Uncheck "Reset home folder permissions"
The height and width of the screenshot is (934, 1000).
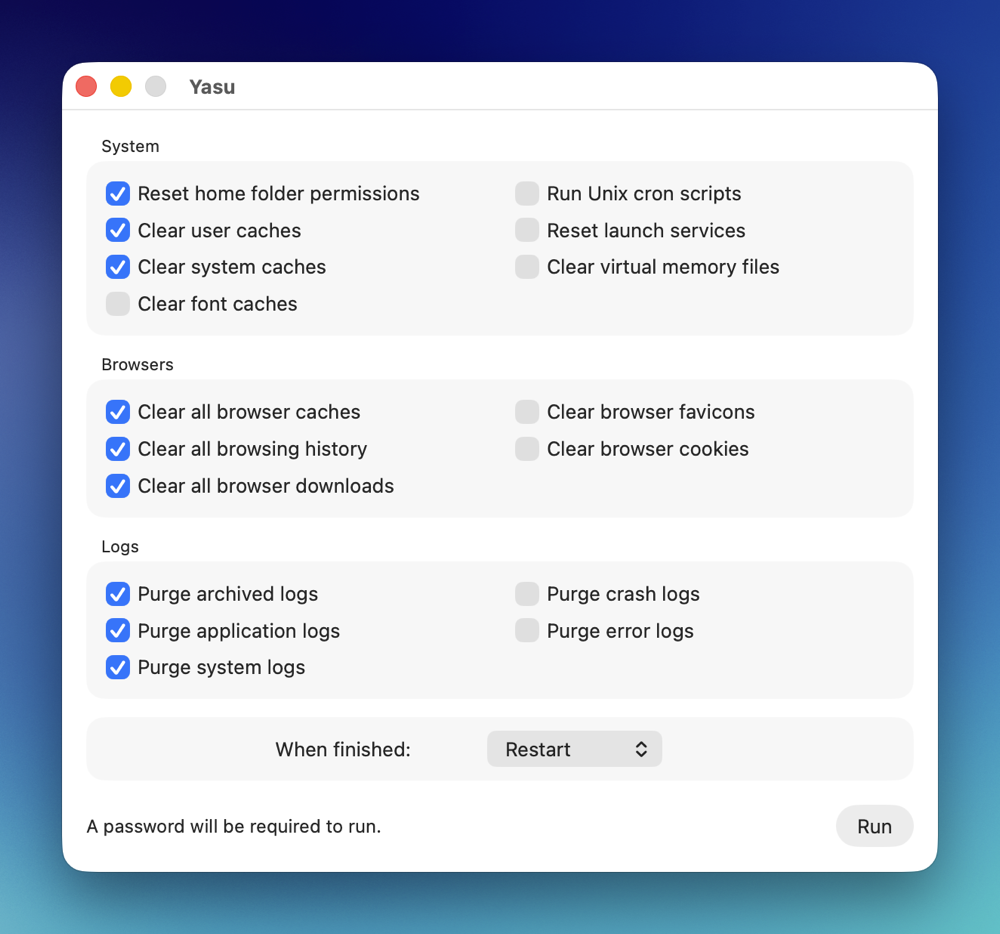pyautogui.click(x=117, y=193)
